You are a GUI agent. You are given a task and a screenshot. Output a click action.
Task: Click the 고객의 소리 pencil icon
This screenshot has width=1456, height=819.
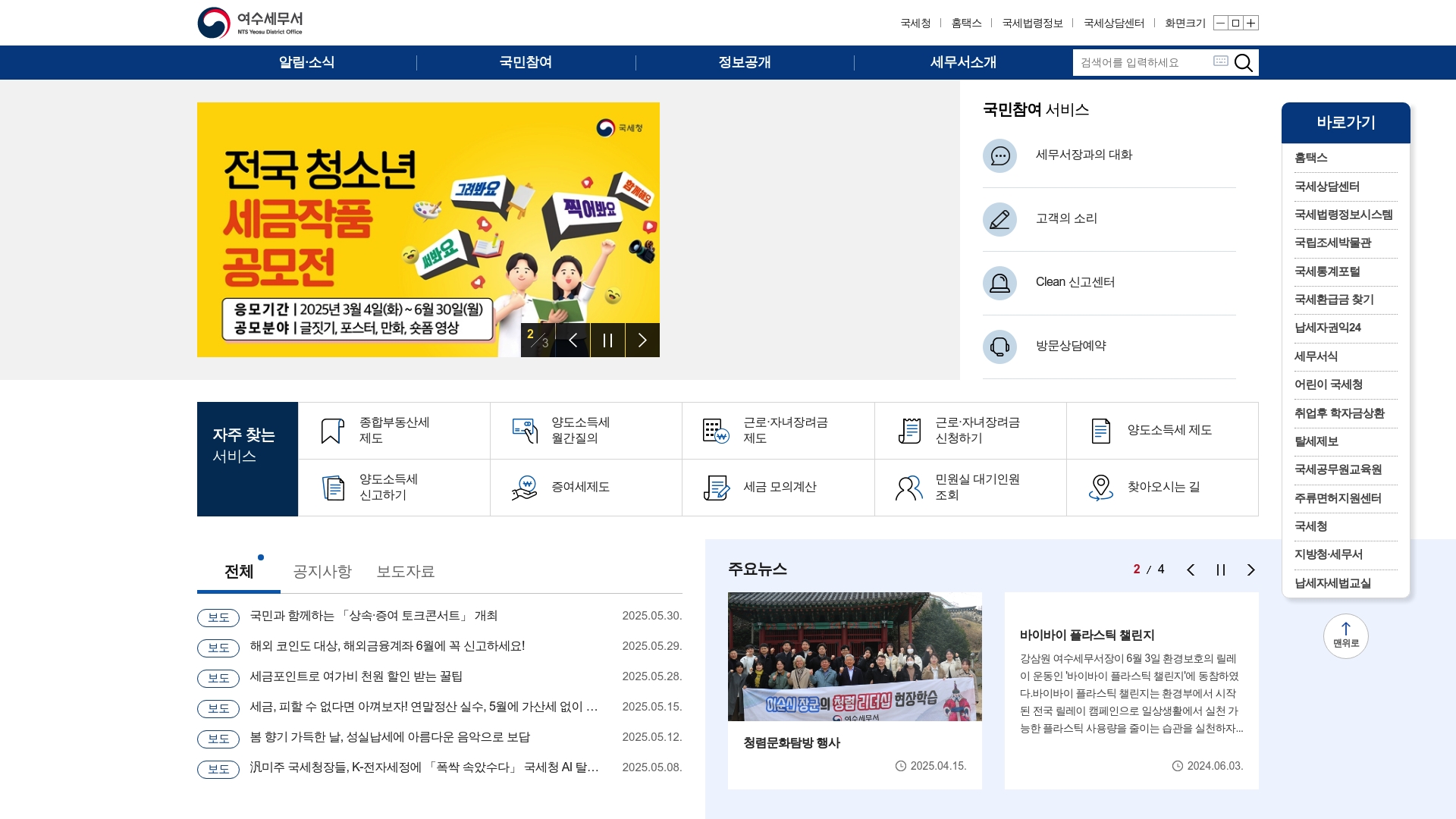tap(999, 219)
